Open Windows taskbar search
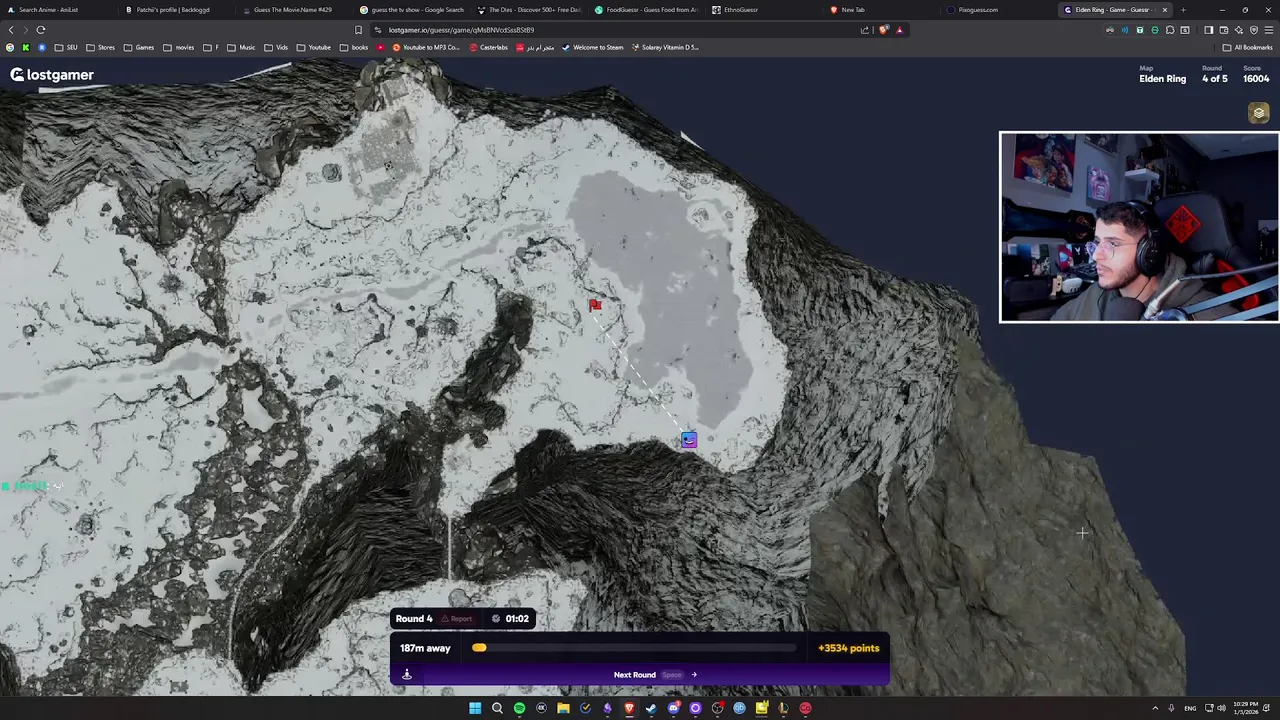The image size is (1280, 720). pos(497,708)
